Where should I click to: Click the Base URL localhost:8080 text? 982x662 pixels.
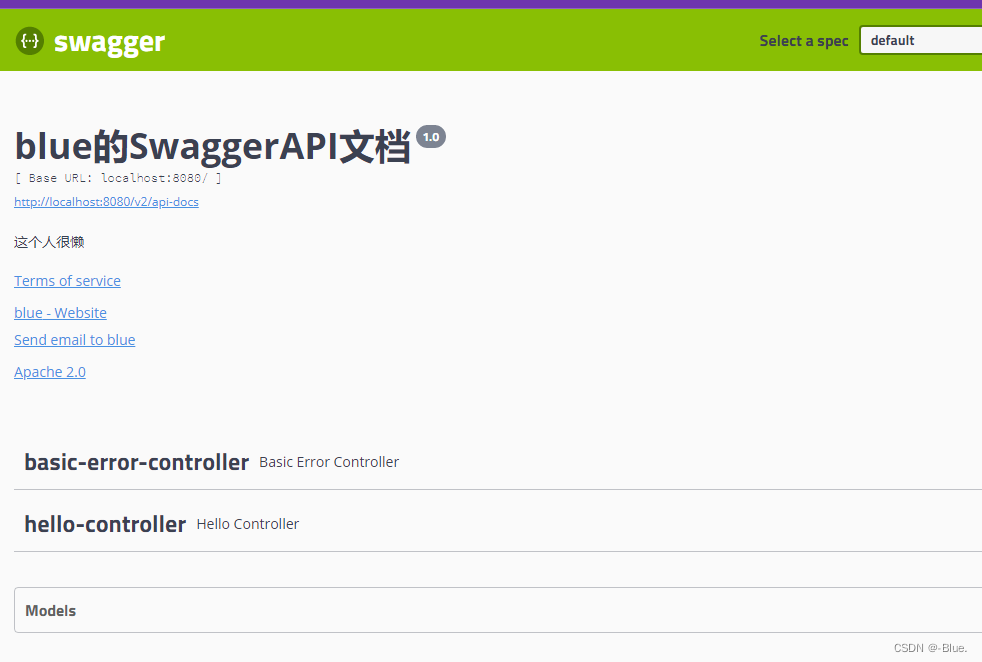click(x=118, y=178)
